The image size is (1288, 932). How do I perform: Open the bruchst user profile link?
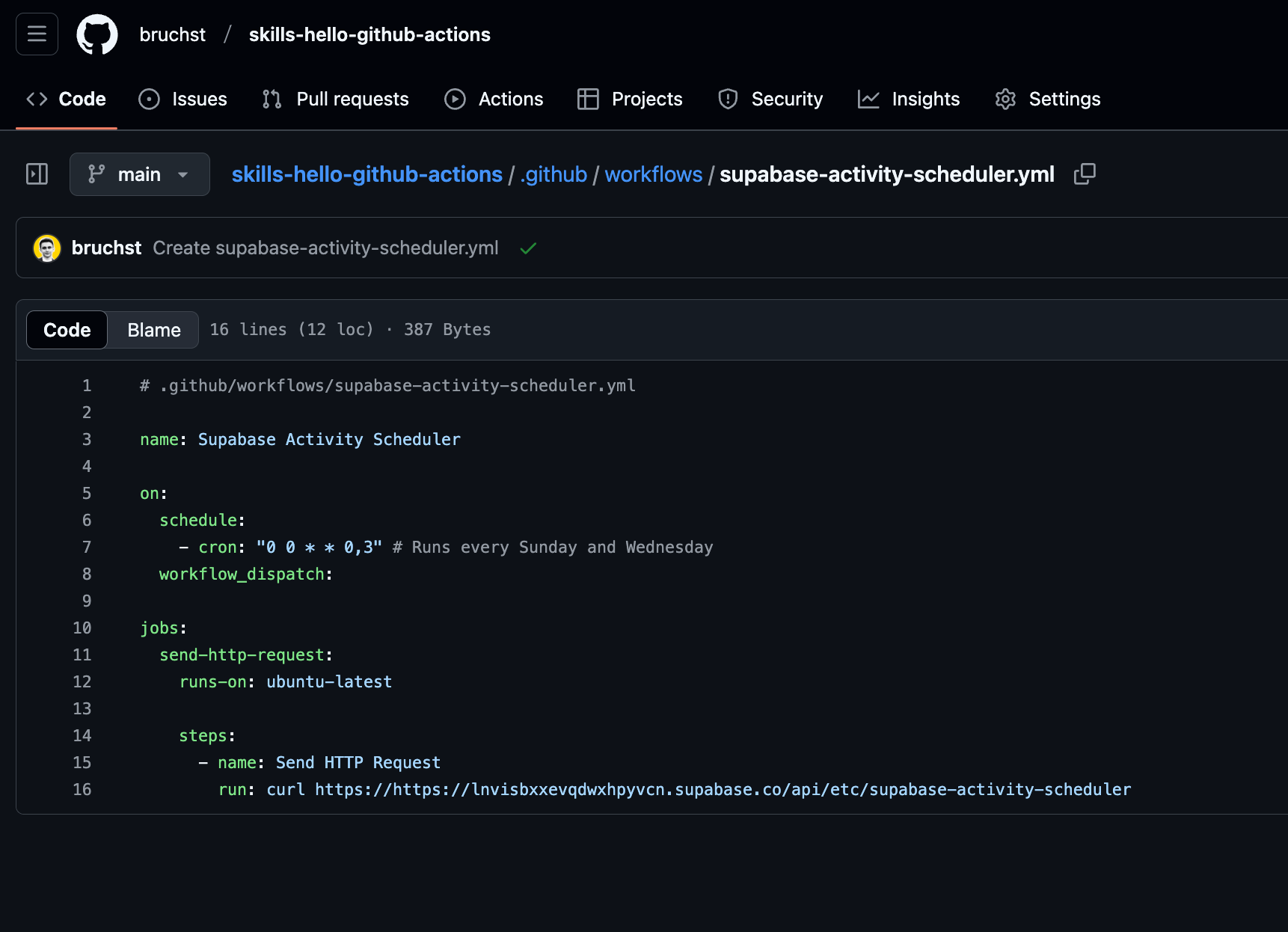pyautogui.click(x=172, y=34)
